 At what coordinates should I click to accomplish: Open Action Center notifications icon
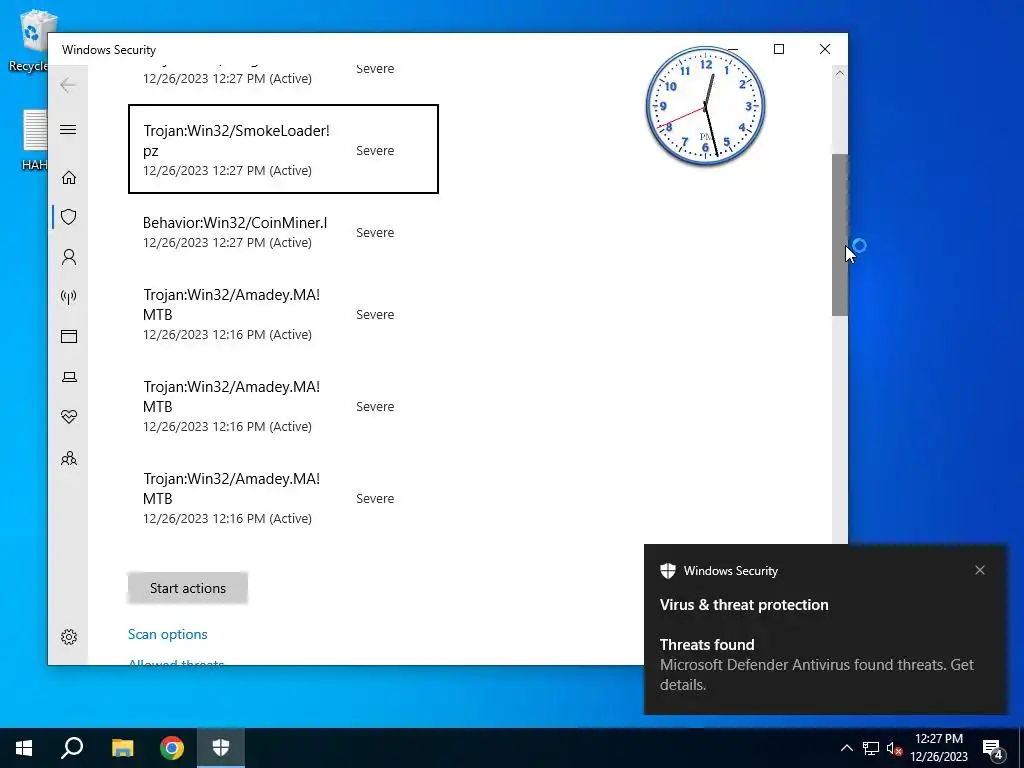click(x=993, y=748)
